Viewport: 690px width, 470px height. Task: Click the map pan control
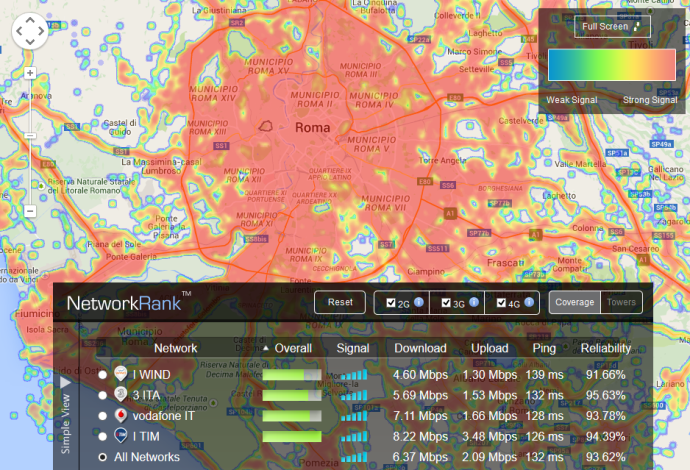click(30, 31)
